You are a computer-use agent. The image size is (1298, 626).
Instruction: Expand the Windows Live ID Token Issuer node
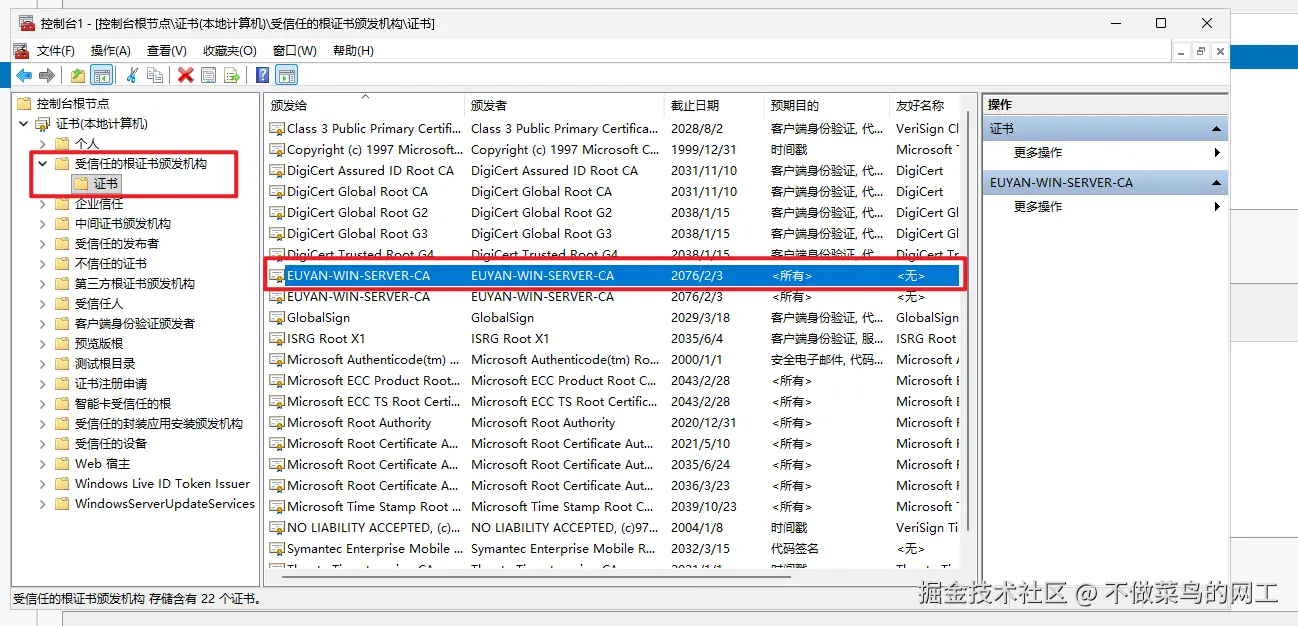pos(43,483)
